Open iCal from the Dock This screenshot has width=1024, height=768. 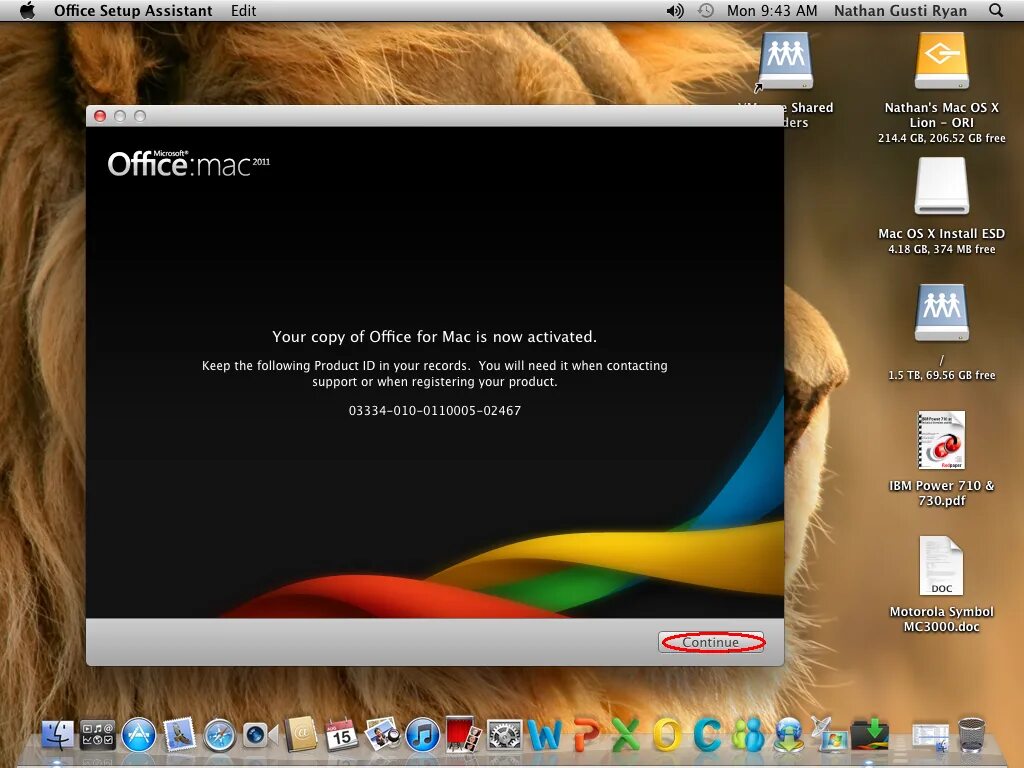click(x=342, y=734)
